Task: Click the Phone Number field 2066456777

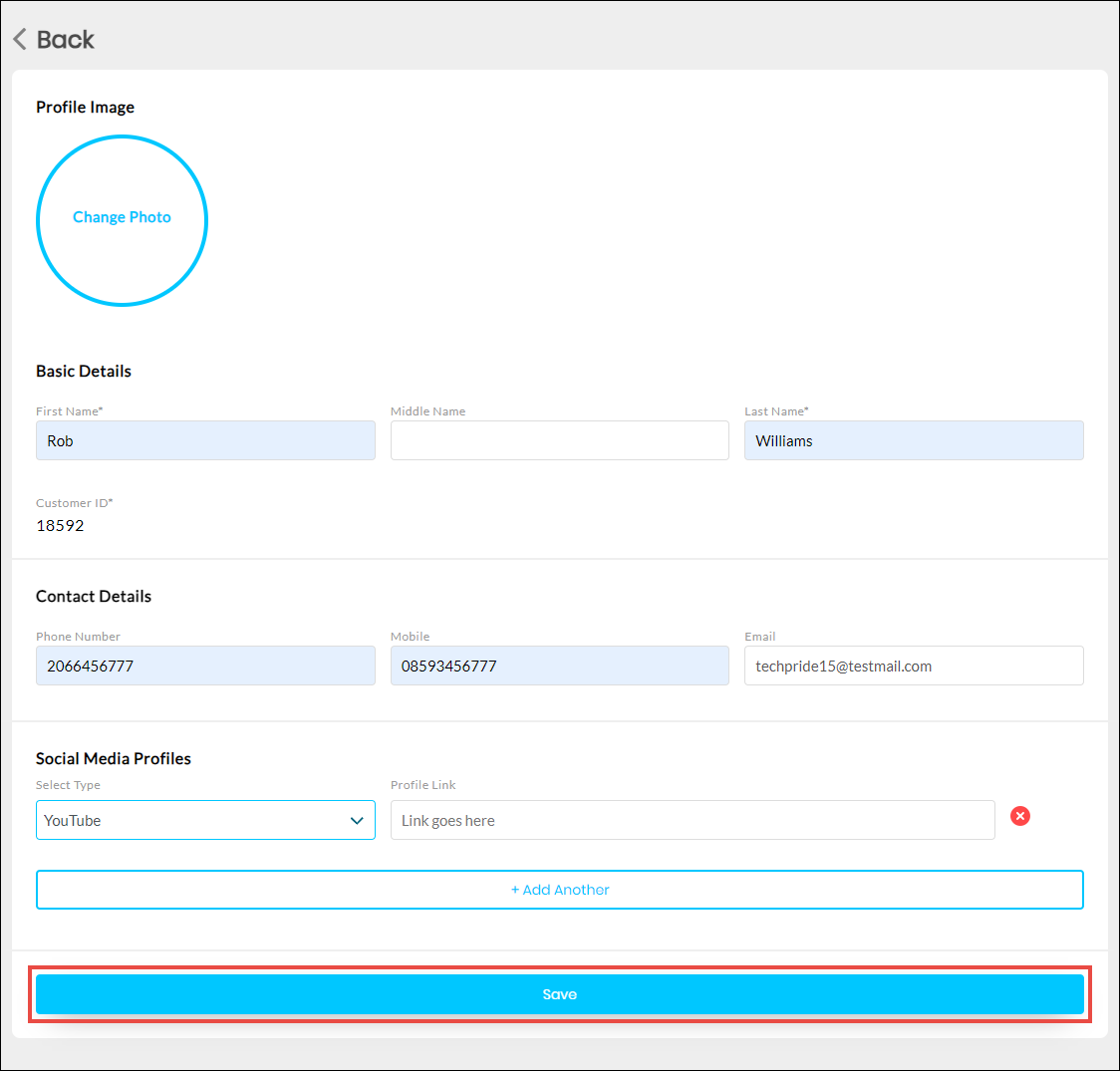Action: (205, 666)
